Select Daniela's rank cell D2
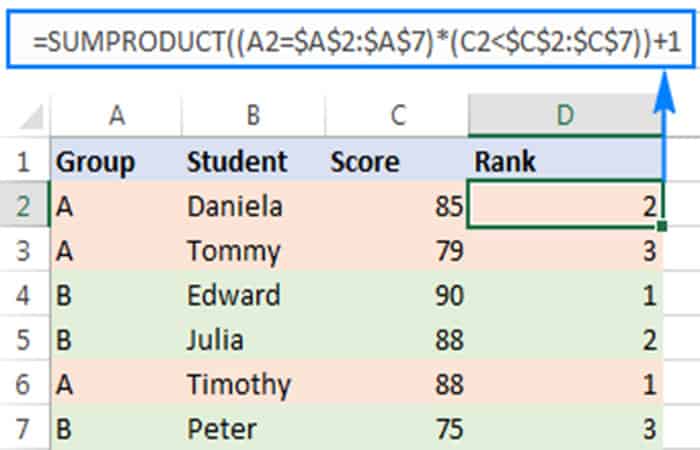The height and width of the screenshot is (450, 700). (x=565, y=204)
